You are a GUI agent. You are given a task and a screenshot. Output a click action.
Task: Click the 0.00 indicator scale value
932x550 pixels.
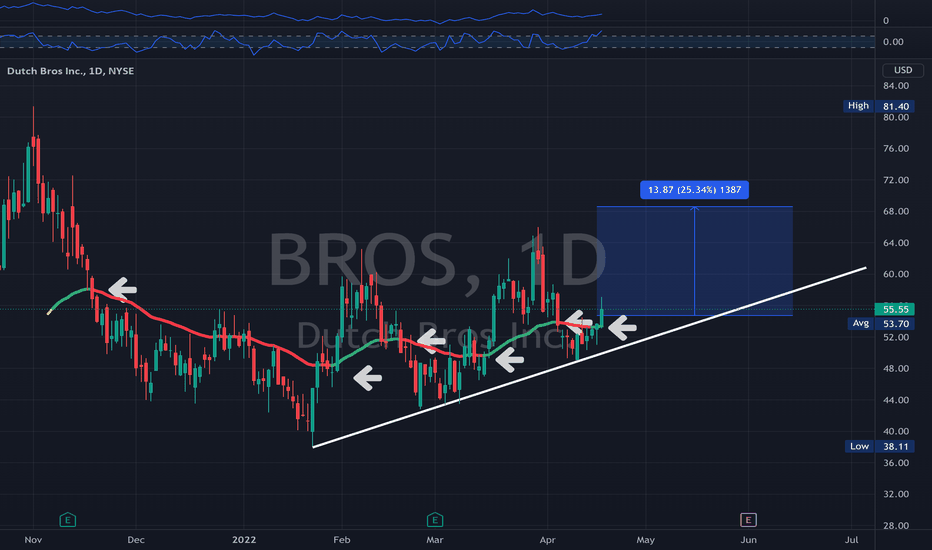(893, 42)
